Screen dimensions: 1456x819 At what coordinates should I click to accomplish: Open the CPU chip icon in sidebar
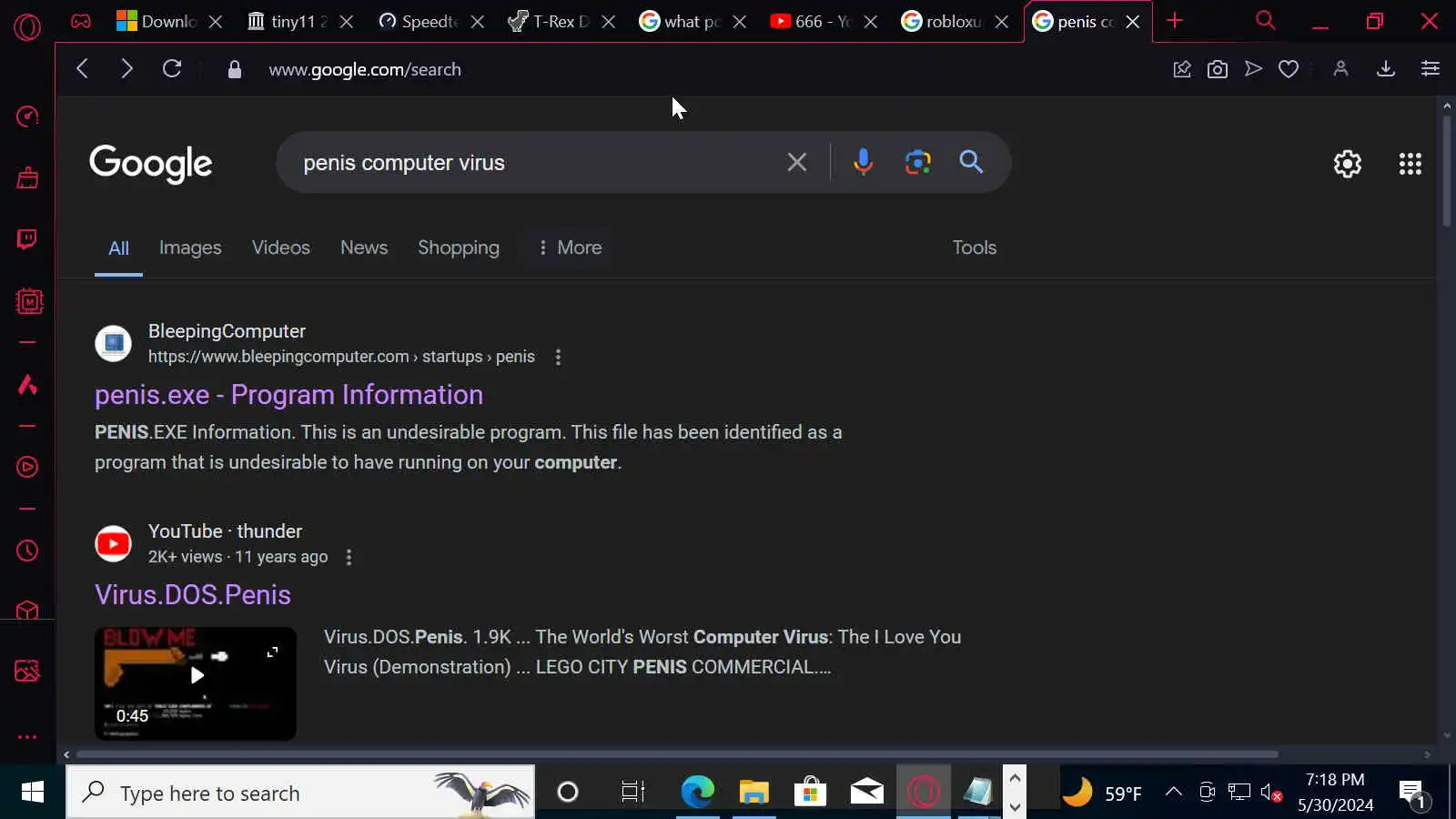tap(29, 301)
